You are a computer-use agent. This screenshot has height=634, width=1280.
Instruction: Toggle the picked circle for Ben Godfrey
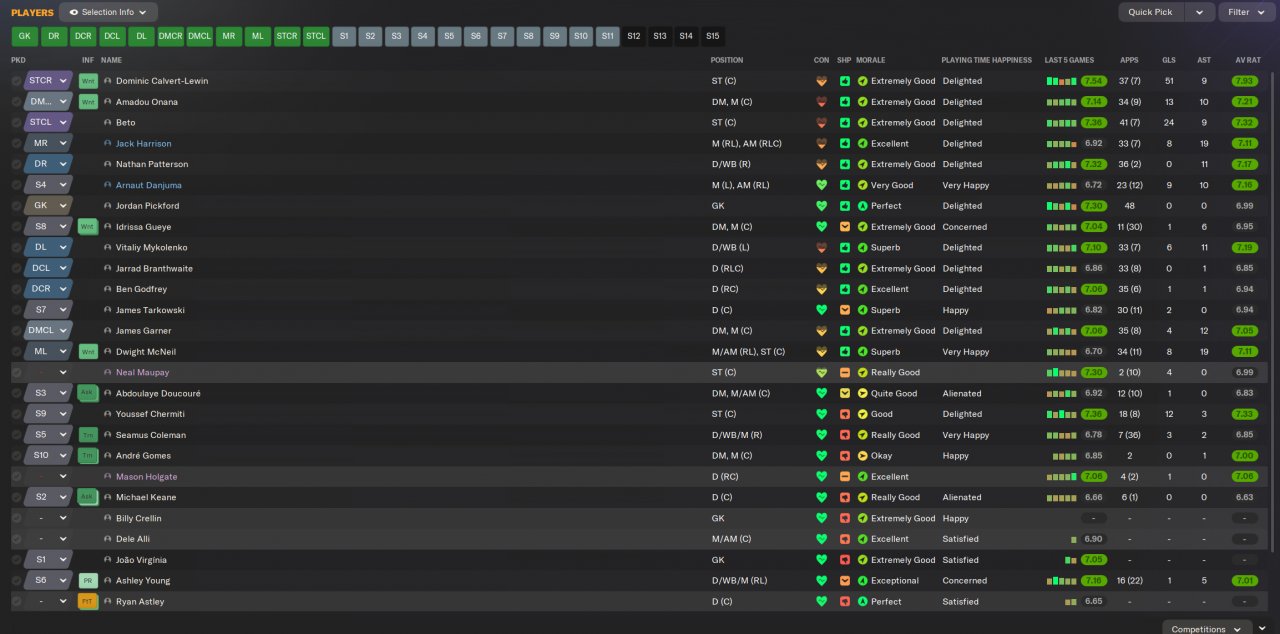tap(17, 289)
